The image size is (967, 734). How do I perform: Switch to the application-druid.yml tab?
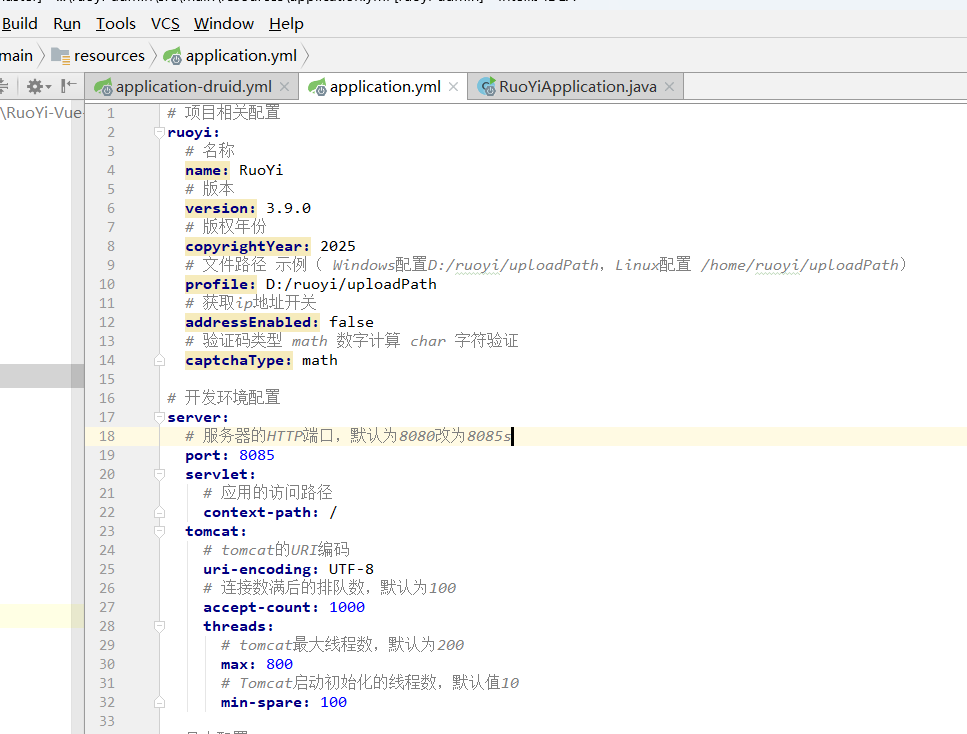pyautogui.click(x=192, y=87)
